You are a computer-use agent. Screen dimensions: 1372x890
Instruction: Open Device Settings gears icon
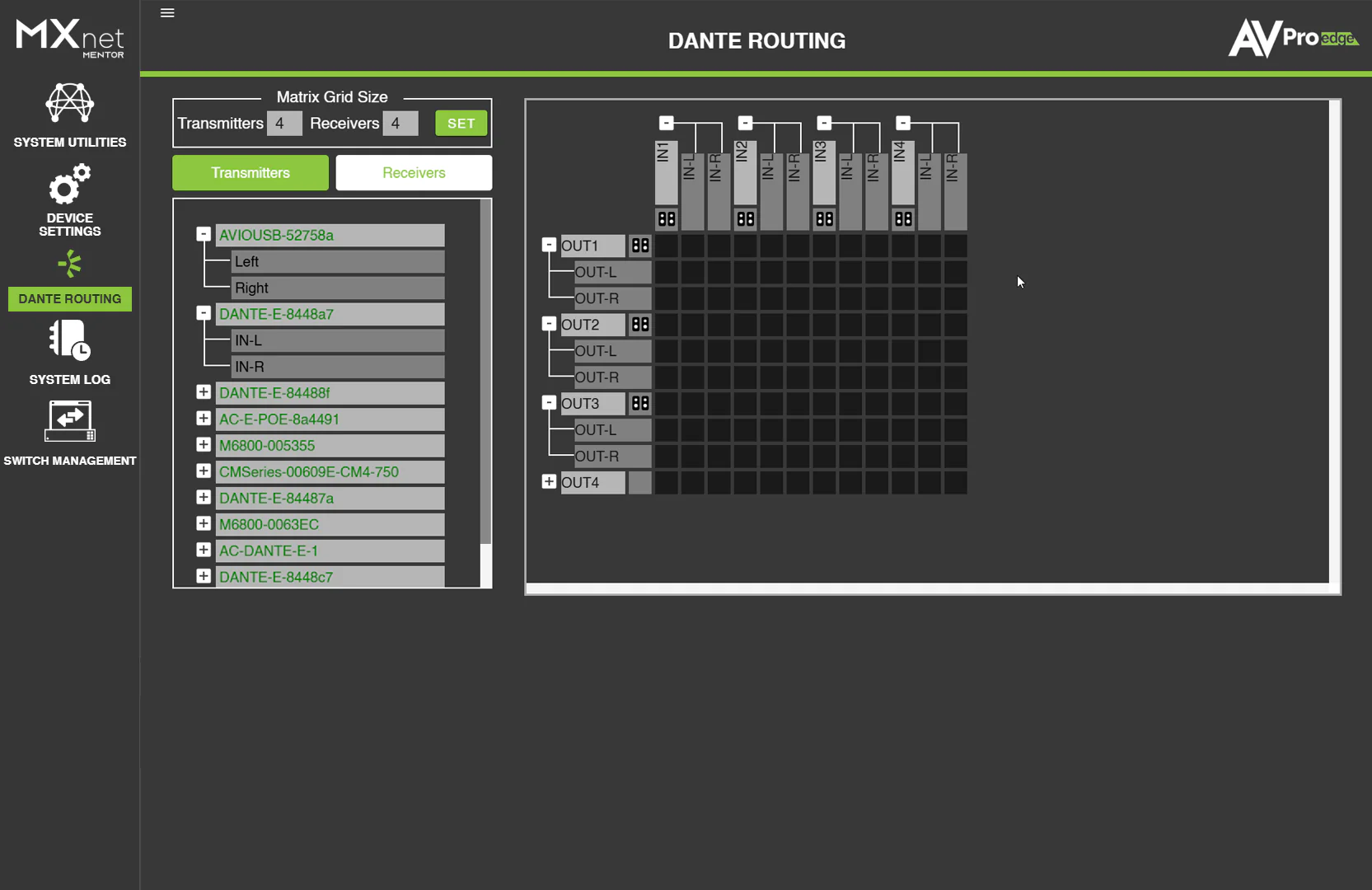coord(69,184)
